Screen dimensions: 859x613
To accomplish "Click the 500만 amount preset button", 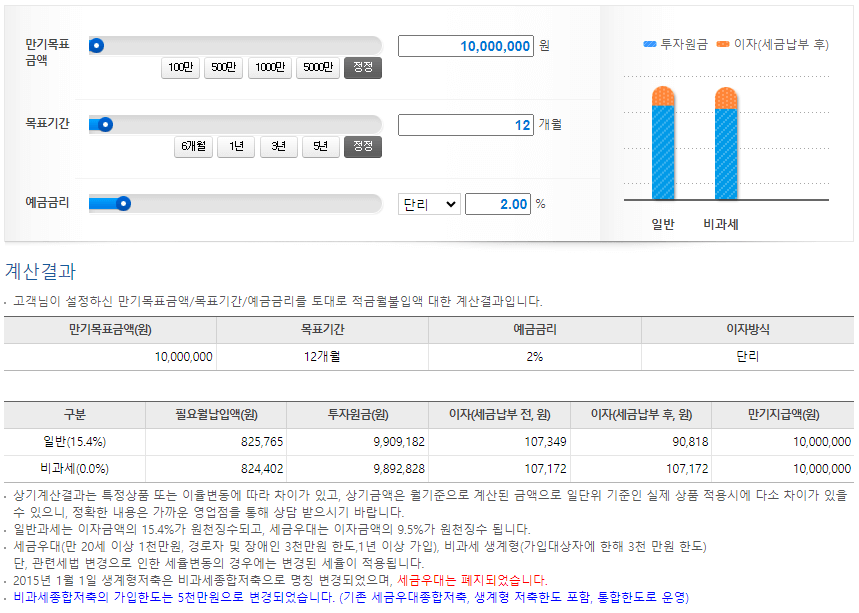I will point(225,68).
